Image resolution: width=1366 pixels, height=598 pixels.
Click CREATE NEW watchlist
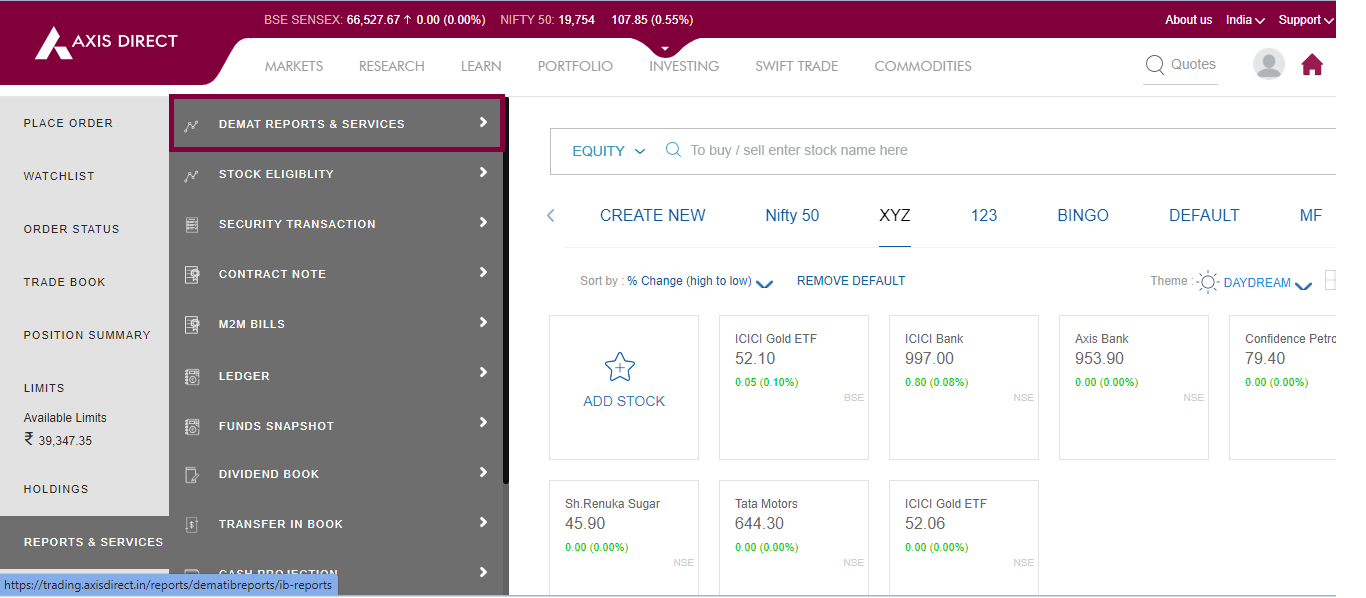tap(653, 215)
